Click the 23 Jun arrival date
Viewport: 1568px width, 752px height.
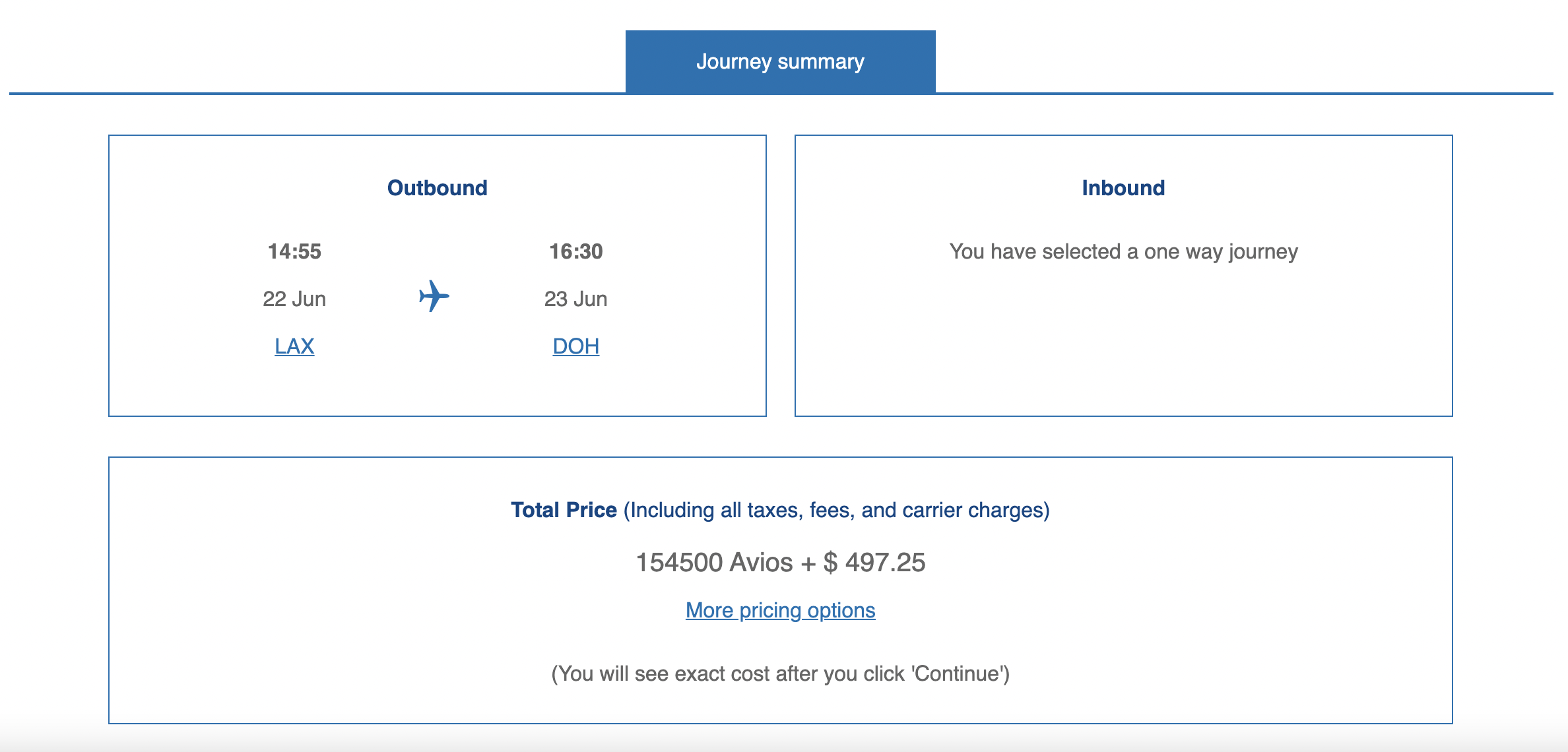point(575,299)
